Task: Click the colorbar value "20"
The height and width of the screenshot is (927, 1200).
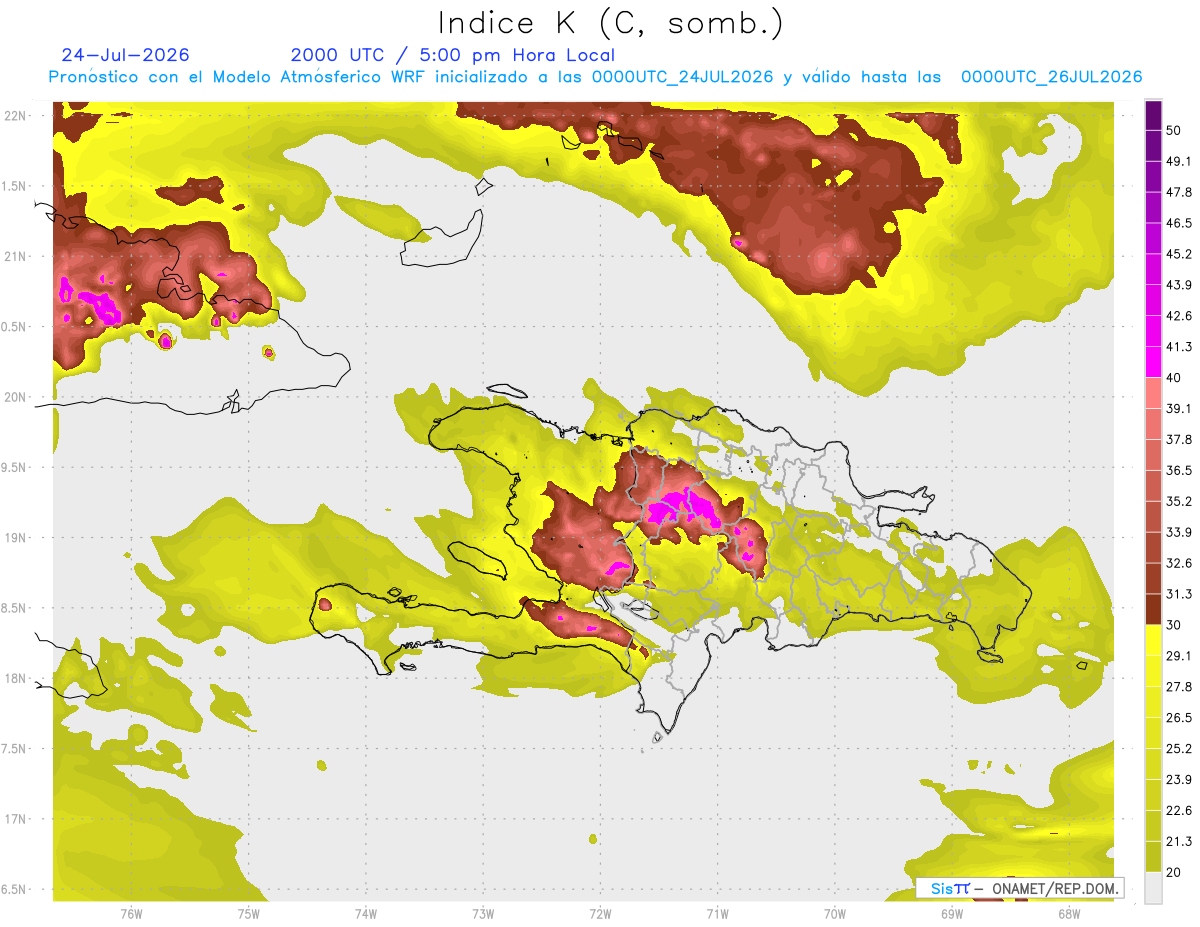Action: [x=1175, y=873]
